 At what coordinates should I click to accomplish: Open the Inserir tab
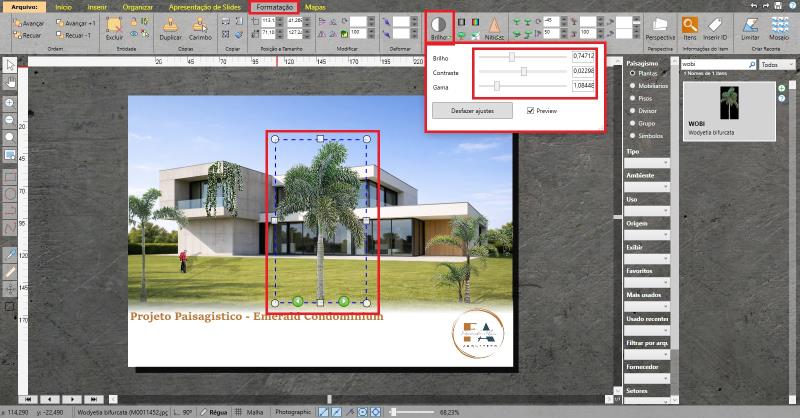[97, 6]
